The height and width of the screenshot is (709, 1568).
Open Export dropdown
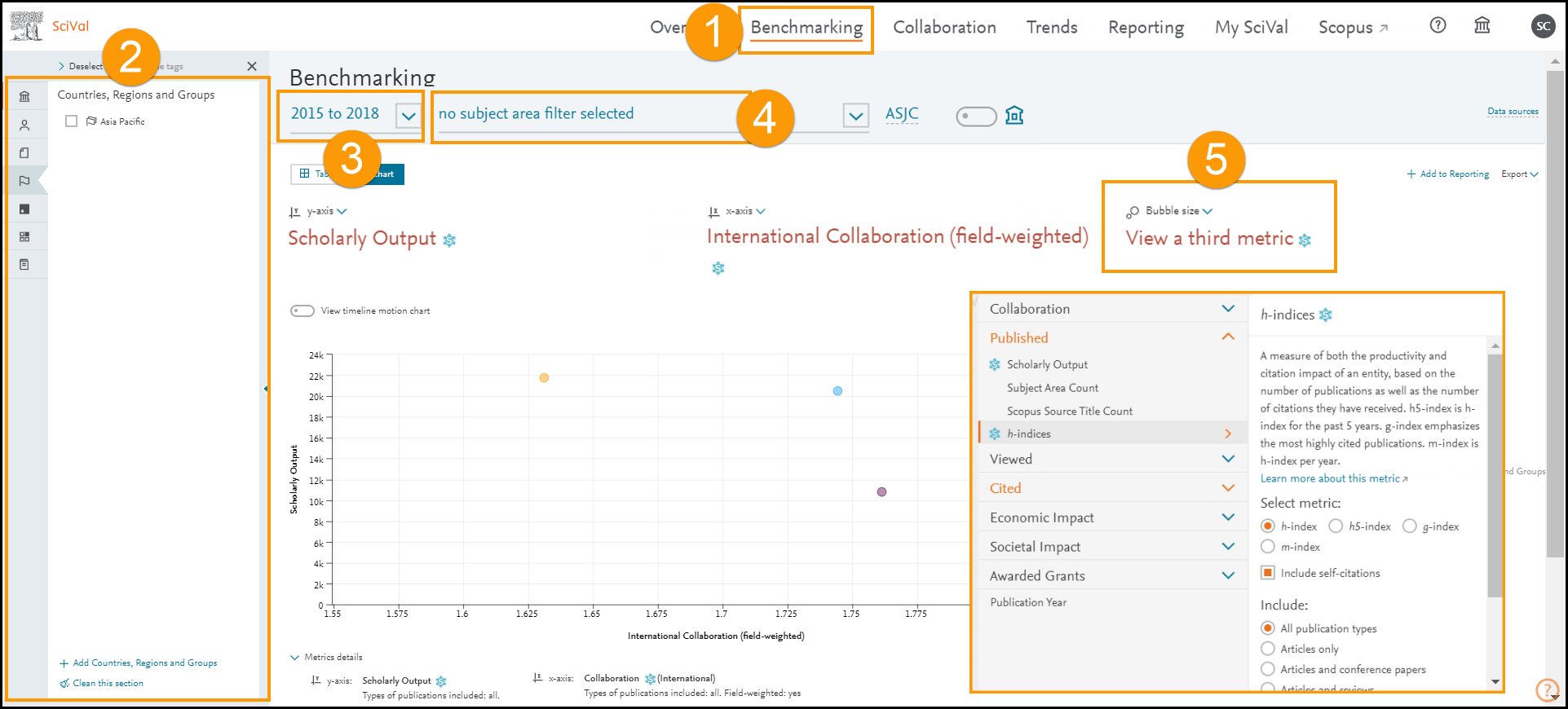(1520, 174)
